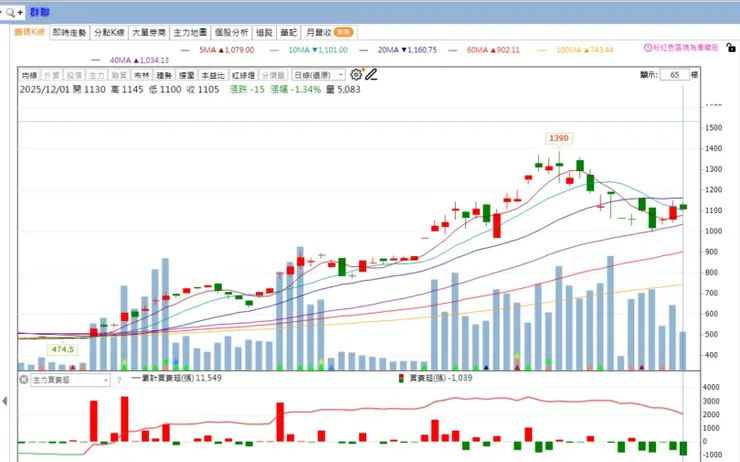Open the 追蹤 tab
The image size is (740, 462).
(264, 32)
